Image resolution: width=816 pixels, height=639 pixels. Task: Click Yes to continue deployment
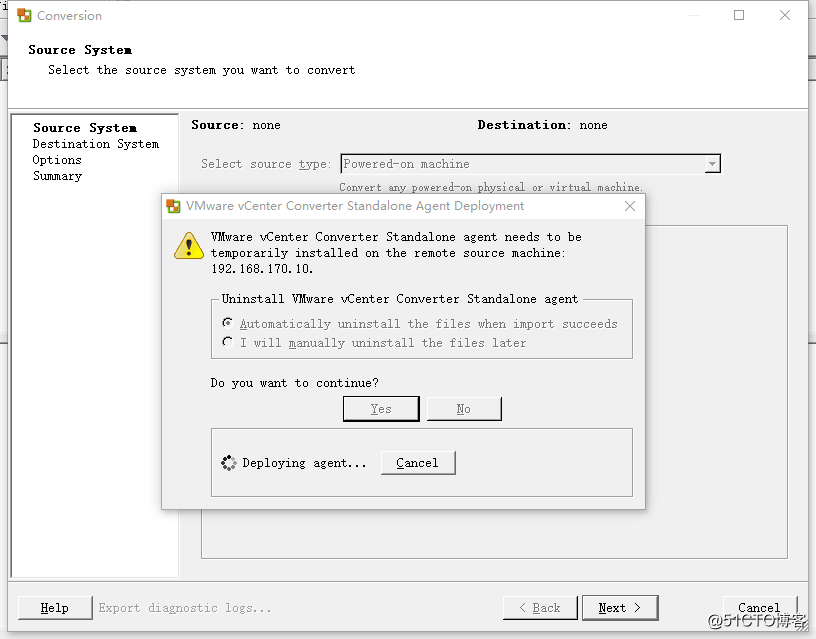pos(381,409)
